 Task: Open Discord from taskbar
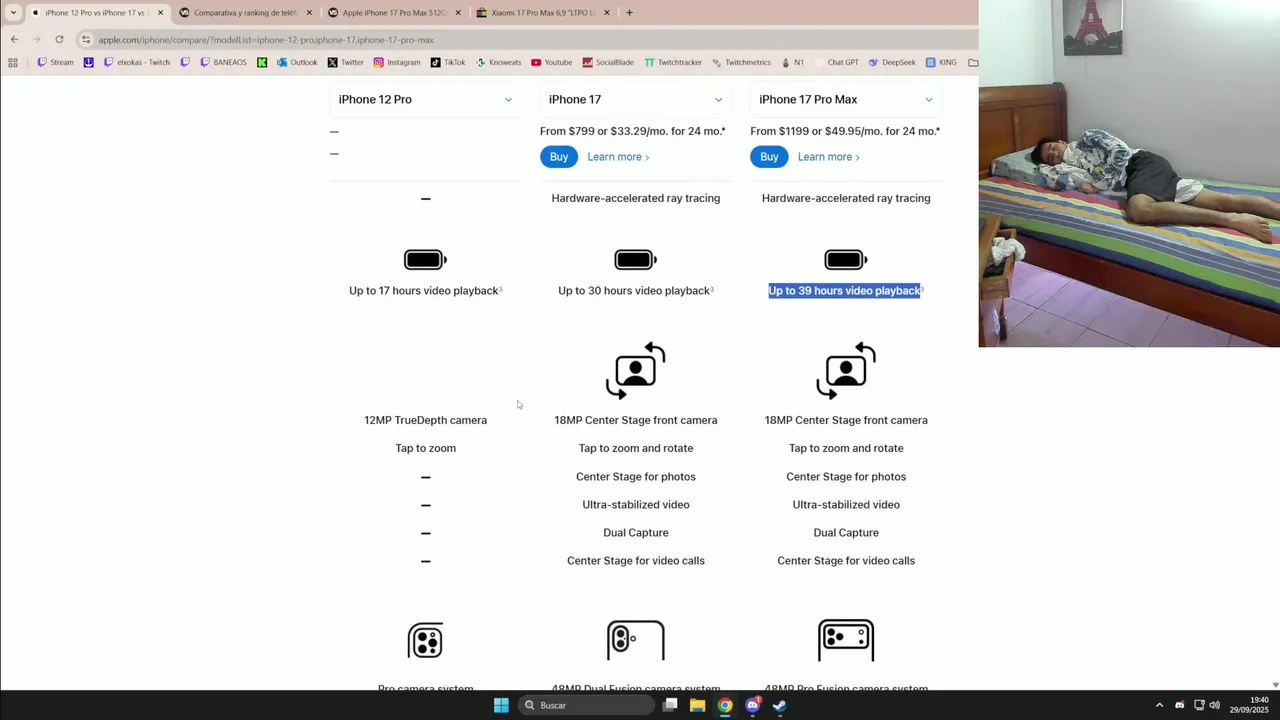click(x=752, y=705)
